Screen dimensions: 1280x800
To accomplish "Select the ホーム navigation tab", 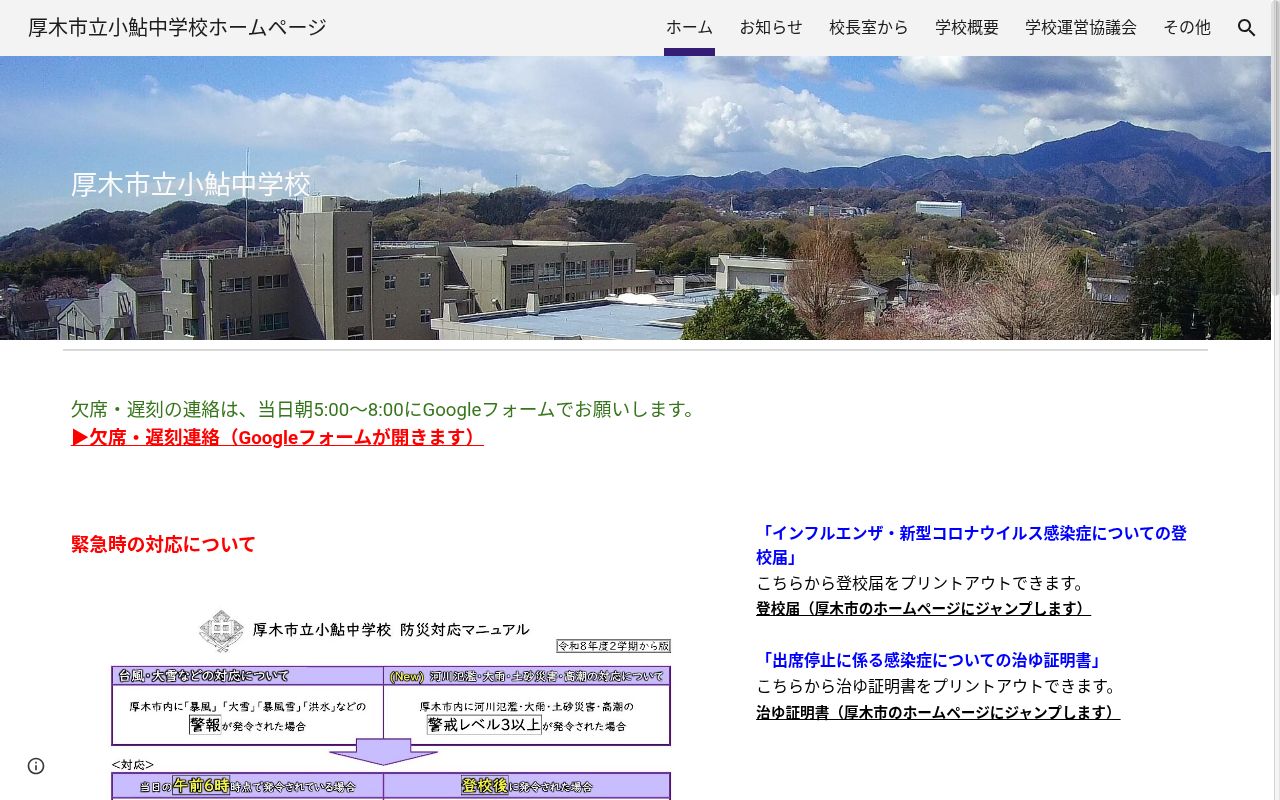I will point(689,28).
